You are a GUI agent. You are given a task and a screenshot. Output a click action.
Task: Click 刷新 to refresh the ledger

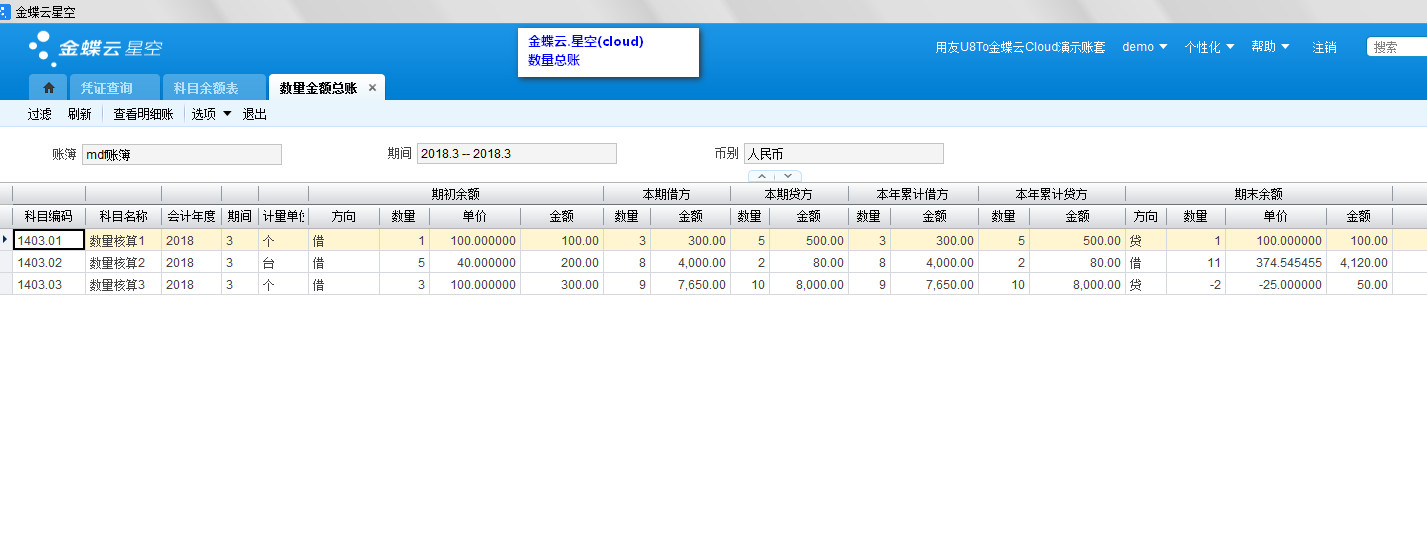coord(80,114)
